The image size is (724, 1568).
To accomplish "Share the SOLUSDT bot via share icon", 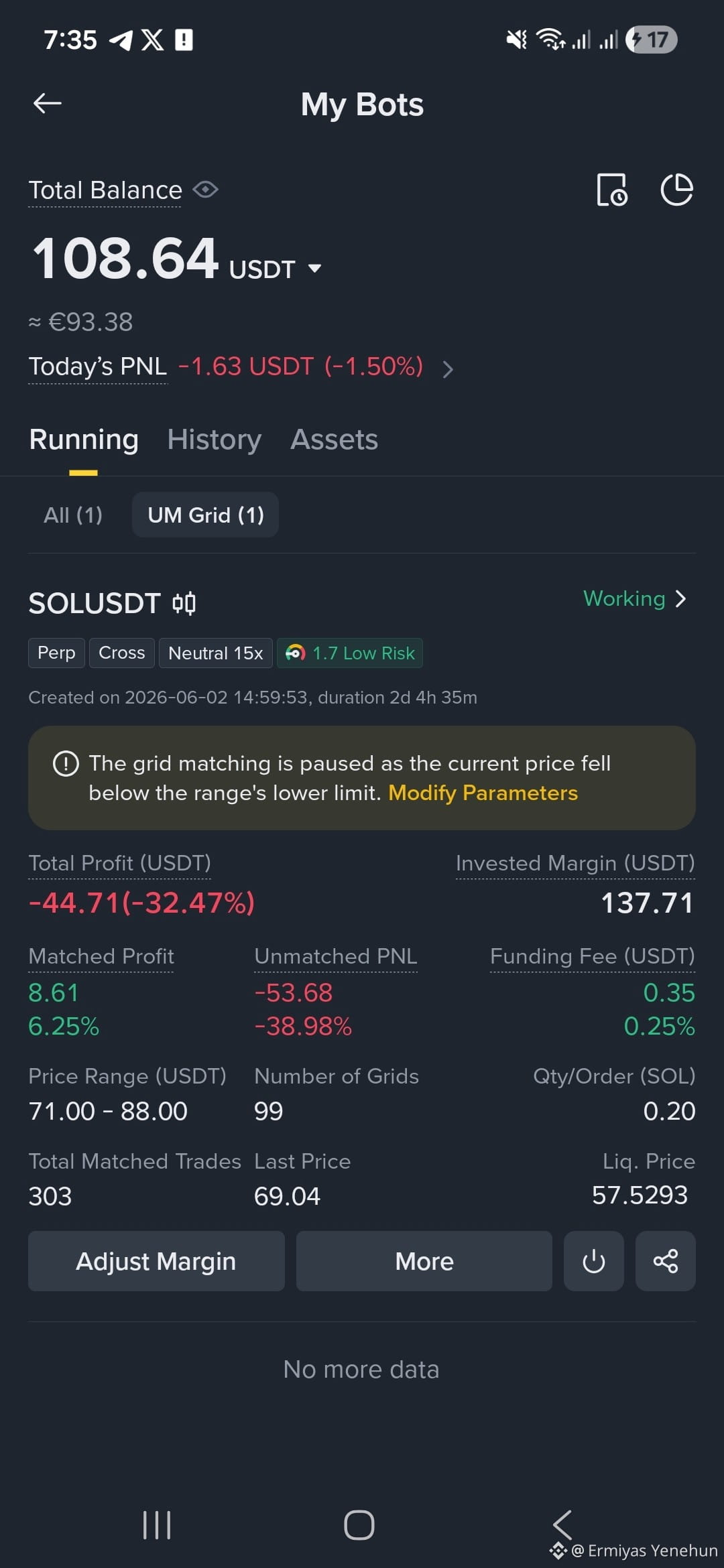I will (665, 1261).
